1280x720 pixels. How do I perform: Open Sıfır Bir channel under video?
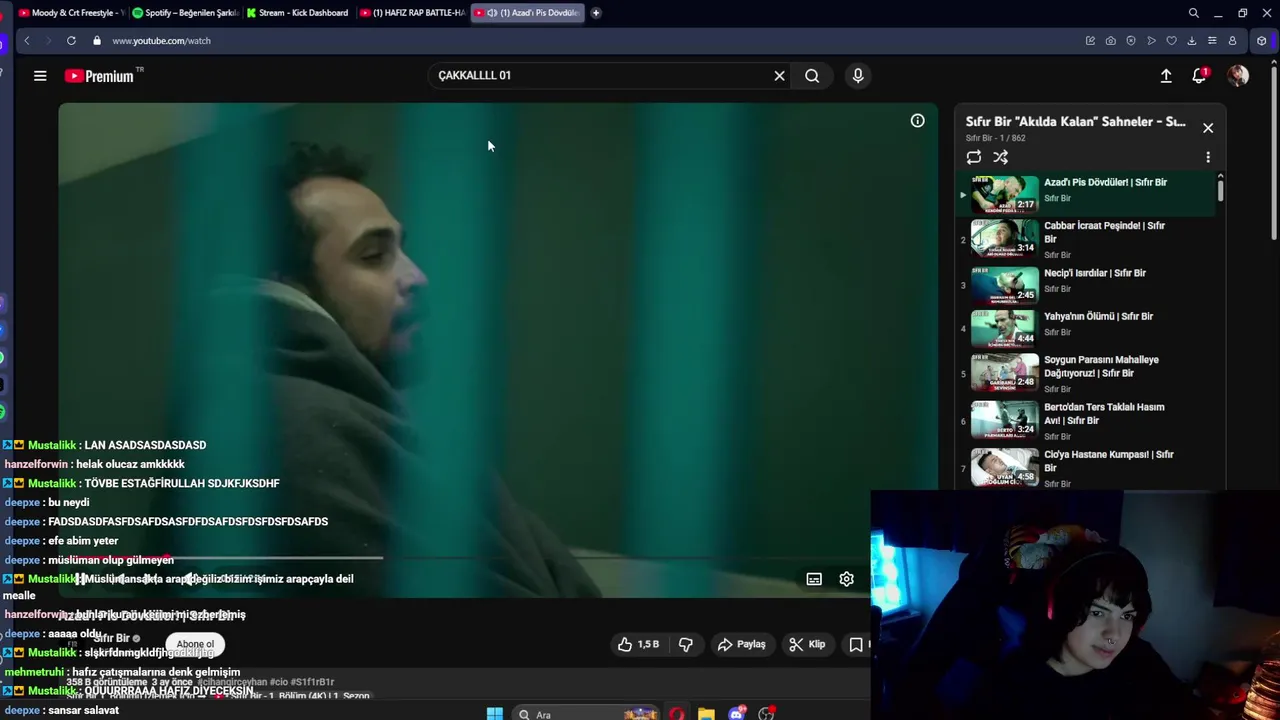click(111, 638)
